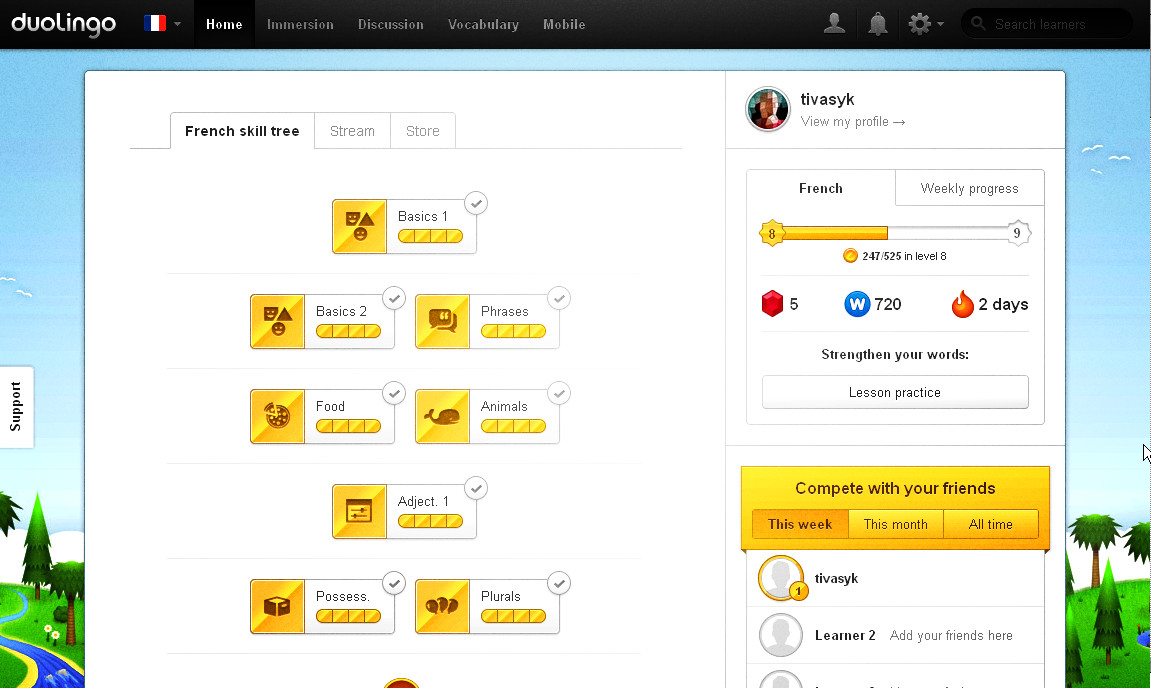Switch to the Store tab

(423, 131)
